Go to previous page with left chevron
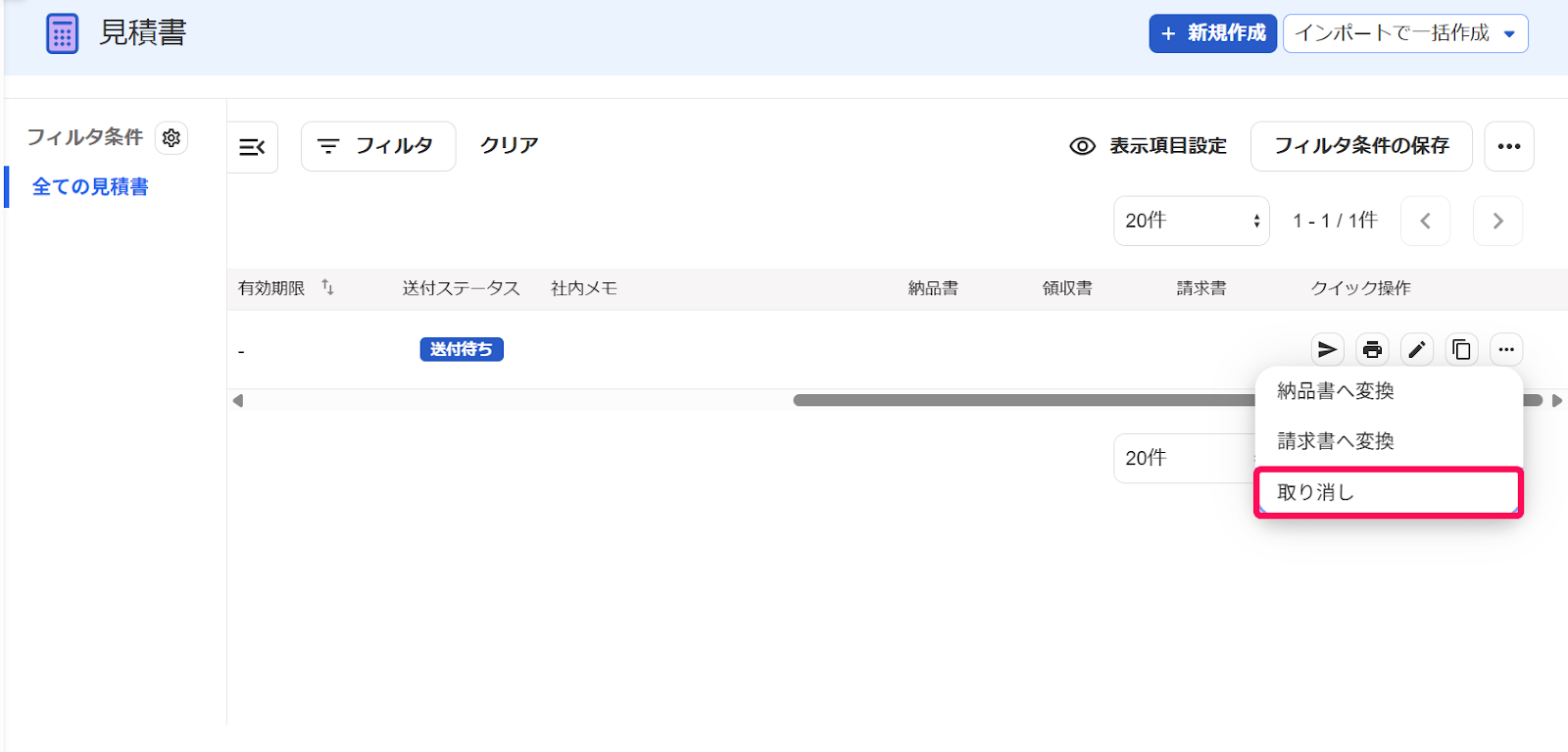The image size is (1568, 752). 1426,221
